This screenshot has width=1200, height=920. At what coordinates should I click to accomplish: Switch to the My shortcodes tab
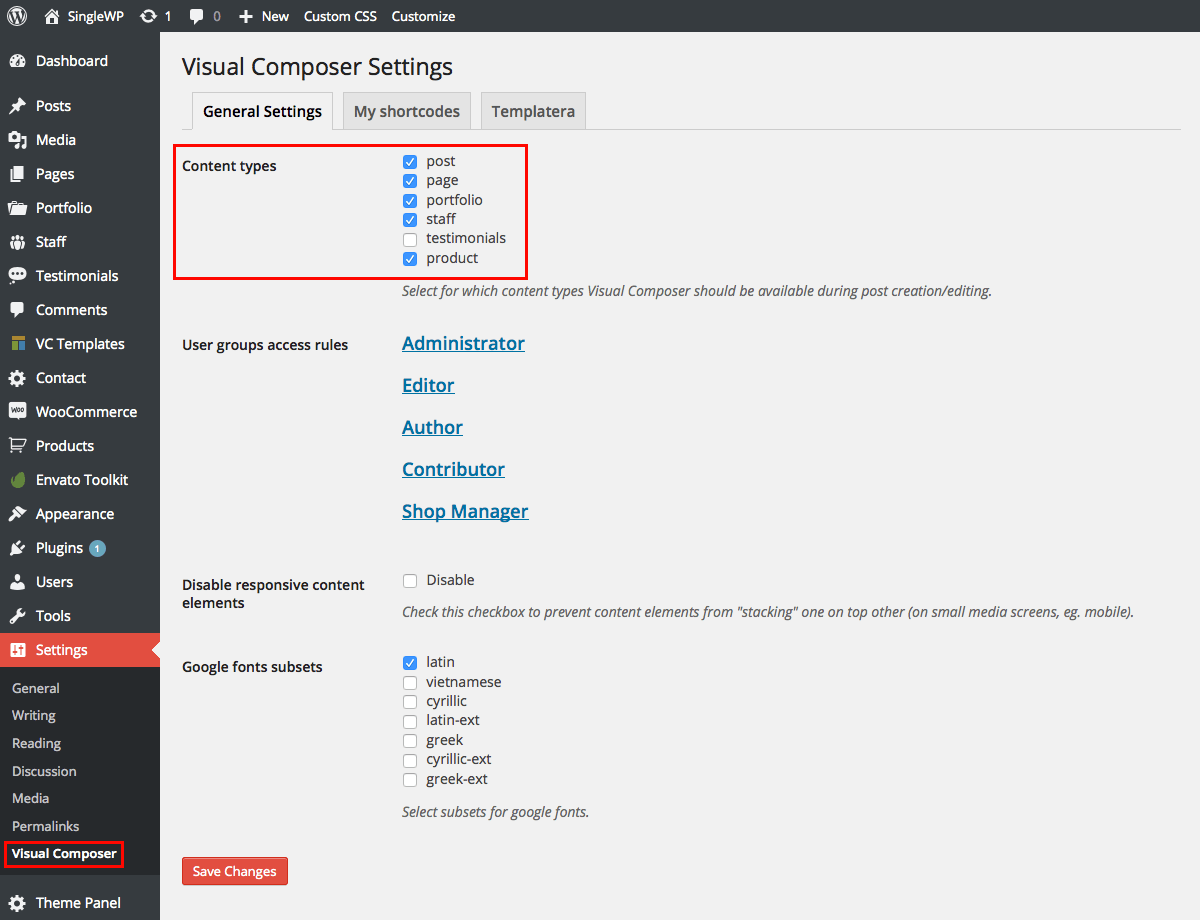point(406,111)
